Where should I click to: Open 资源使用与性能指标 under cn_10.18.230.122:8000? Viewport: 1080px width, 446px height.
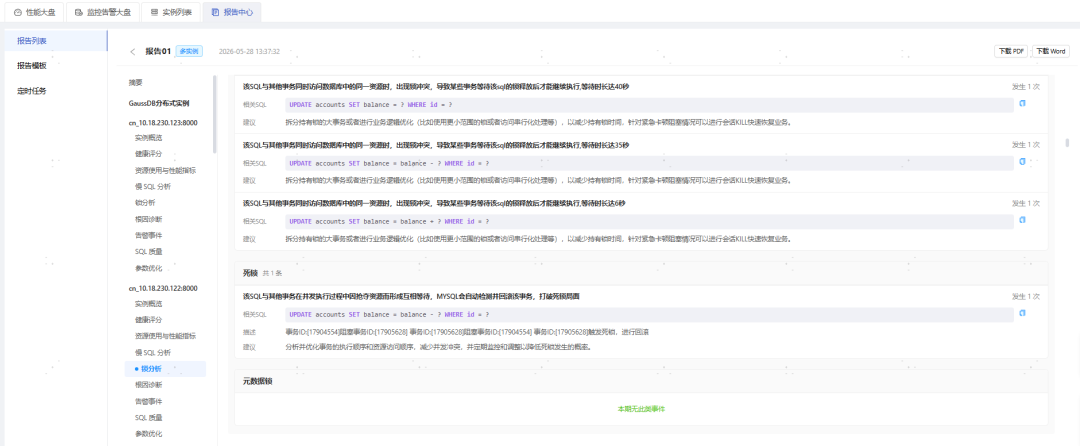(x=165, y=336)
